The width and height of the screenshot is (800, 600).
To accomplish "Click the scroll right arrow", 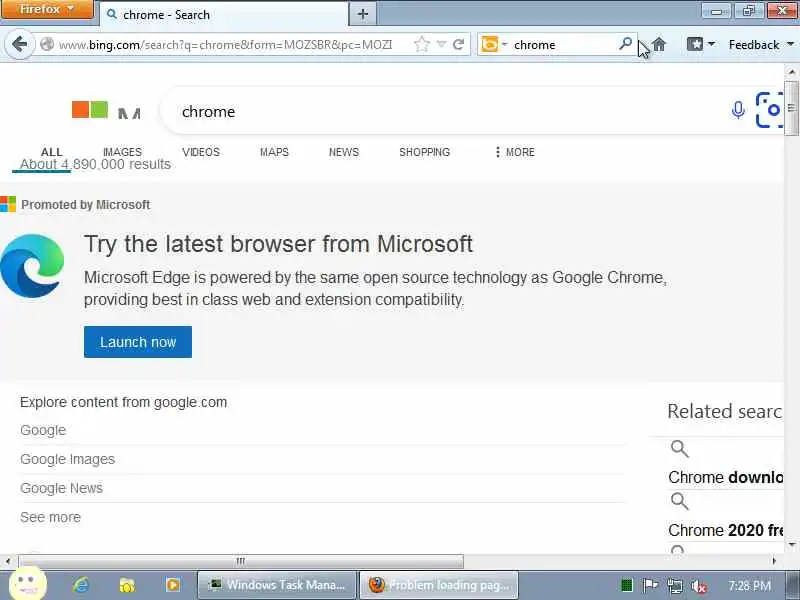I will (x=774, y=561).
